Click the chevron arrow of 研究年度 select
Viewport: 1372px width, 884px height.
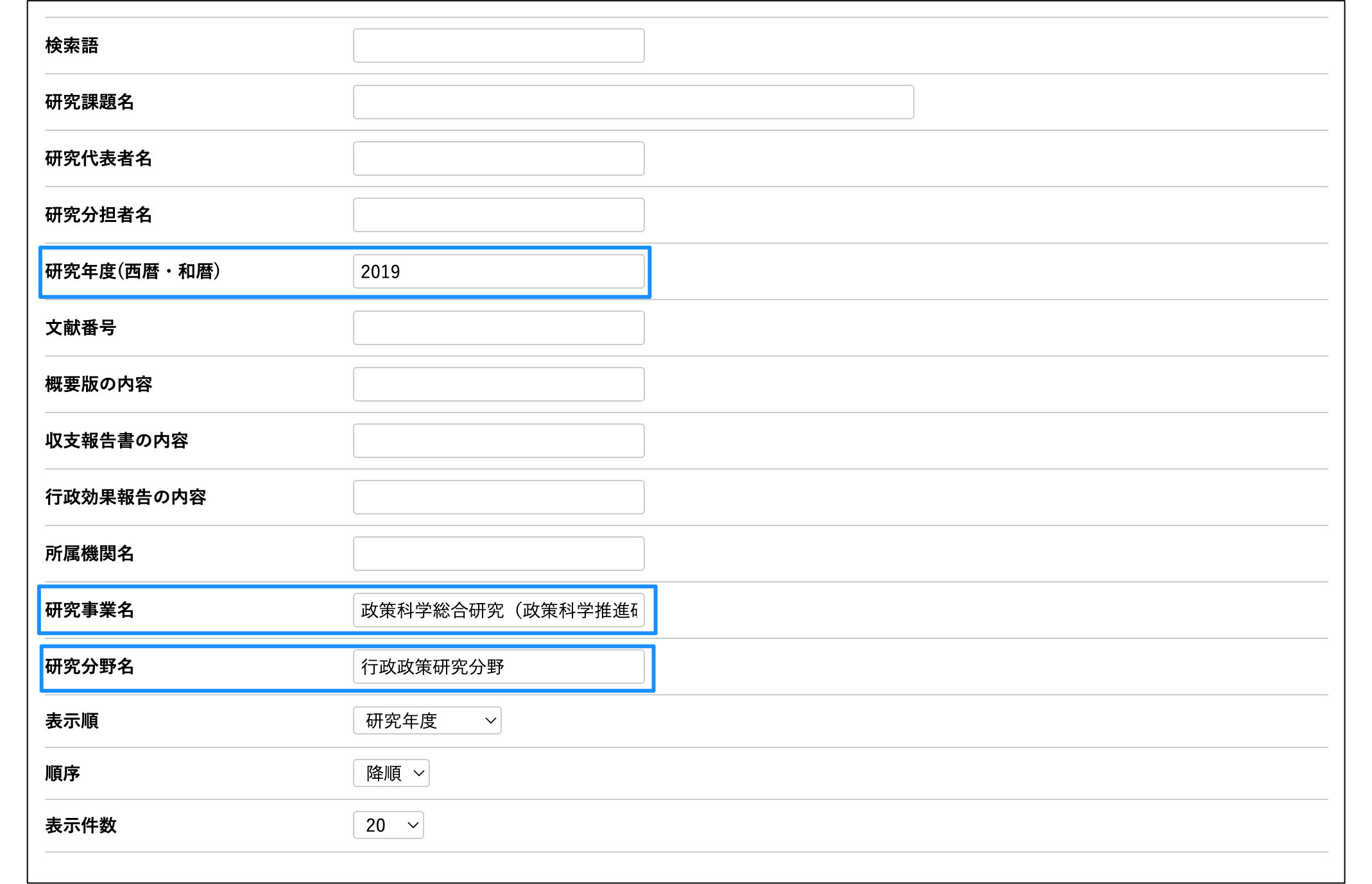coord(490,720)
